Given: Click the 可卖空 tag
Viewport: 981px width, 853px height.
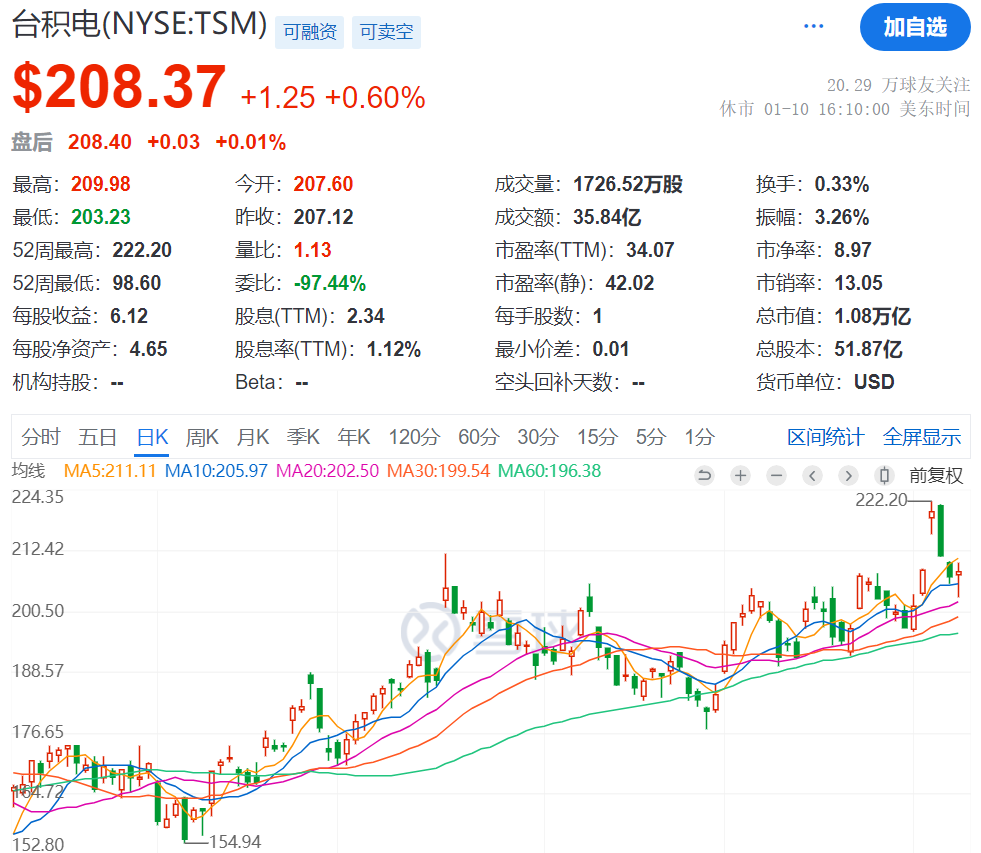Looking at the screenshot, I should [387, 32].
